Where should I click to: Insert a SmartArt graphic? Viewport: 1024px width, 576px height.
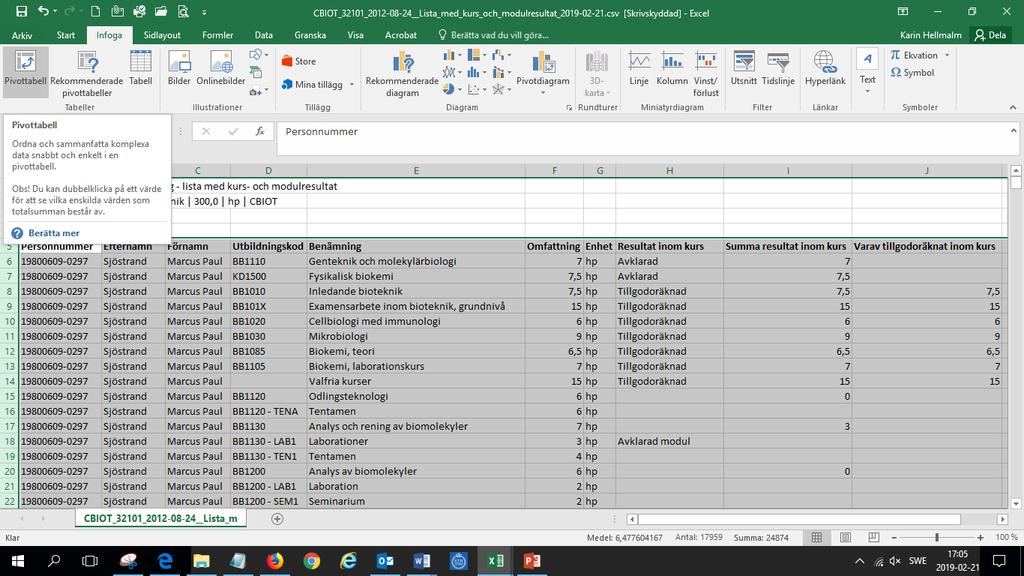256,72
